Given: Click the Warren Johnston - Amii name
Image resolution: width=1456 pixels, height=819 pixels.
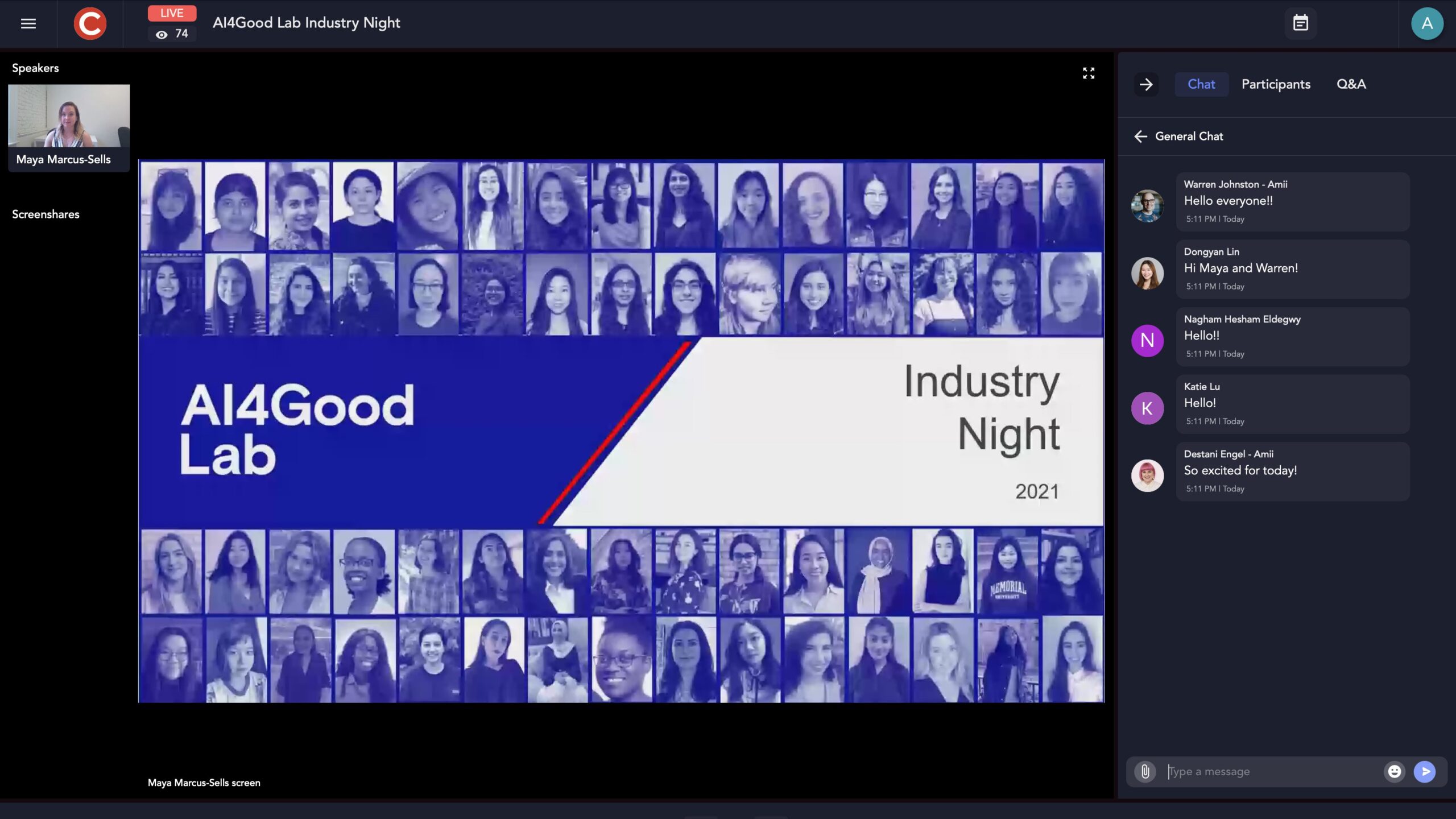Looking at the screenshot, I should 1235,184.
